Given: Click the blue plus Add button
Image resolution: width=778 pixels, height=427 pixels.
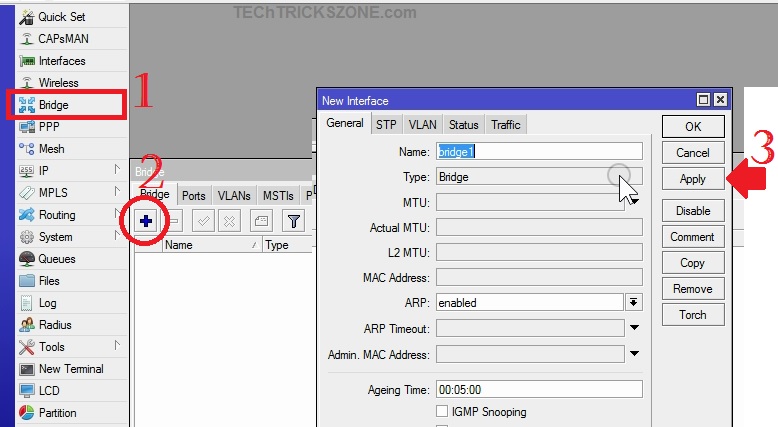Looking at the screenshot, I should pos(146,221).
